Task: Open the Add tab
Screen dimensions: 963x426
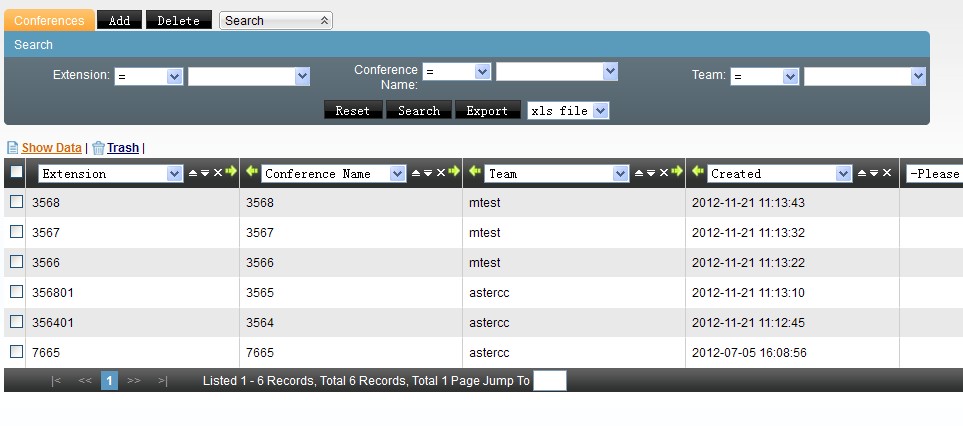Action: 119,20
